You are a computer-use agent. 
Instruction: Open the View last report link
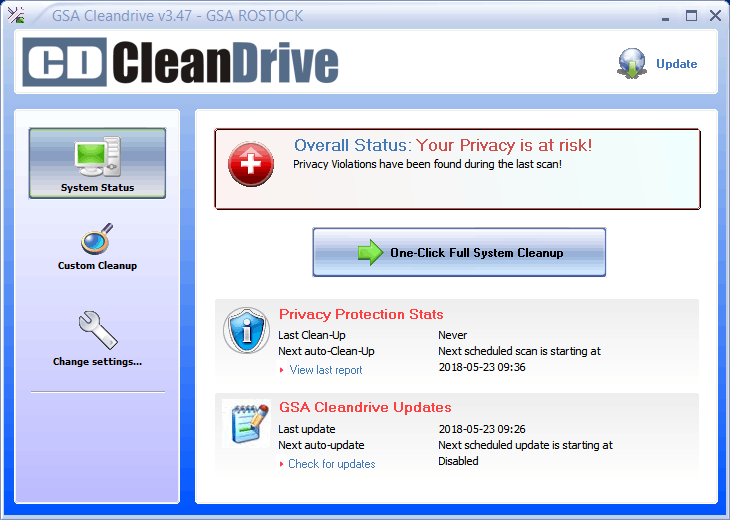325,370
